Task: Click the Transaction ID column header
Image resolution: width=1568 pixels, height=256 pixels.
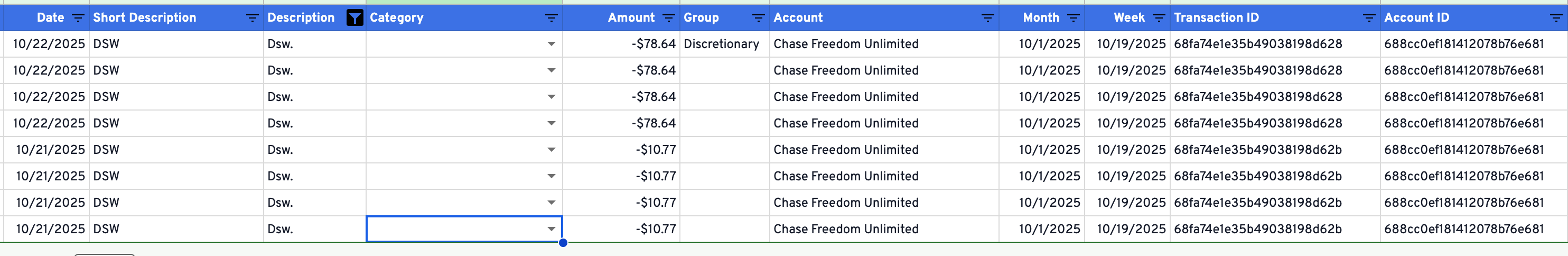Action: click(x=1216, y=19)
